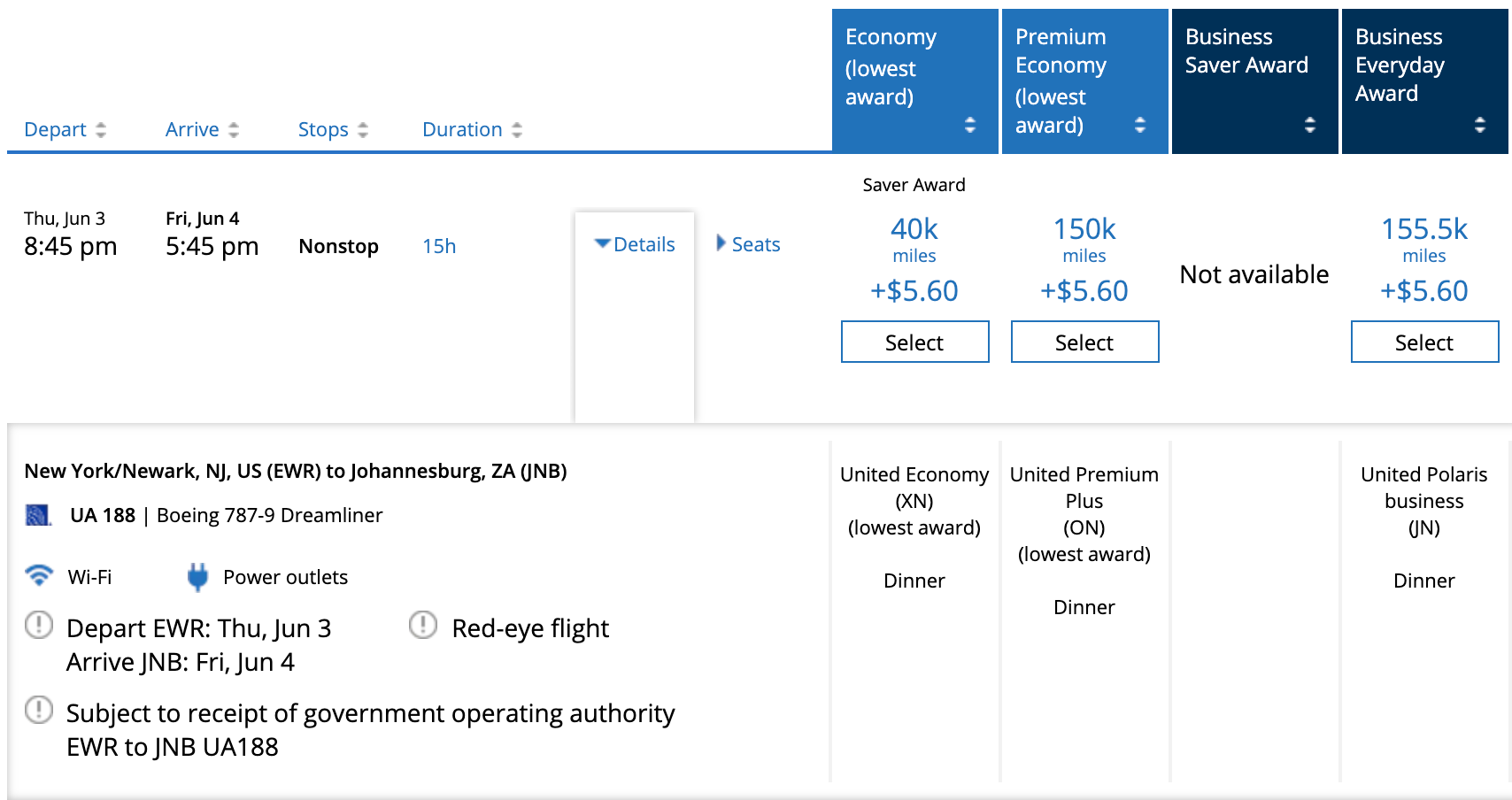Screen dimensions: 1512x800
Task: Click the Red-eye flight alert icon
Action: click(423, 626)
